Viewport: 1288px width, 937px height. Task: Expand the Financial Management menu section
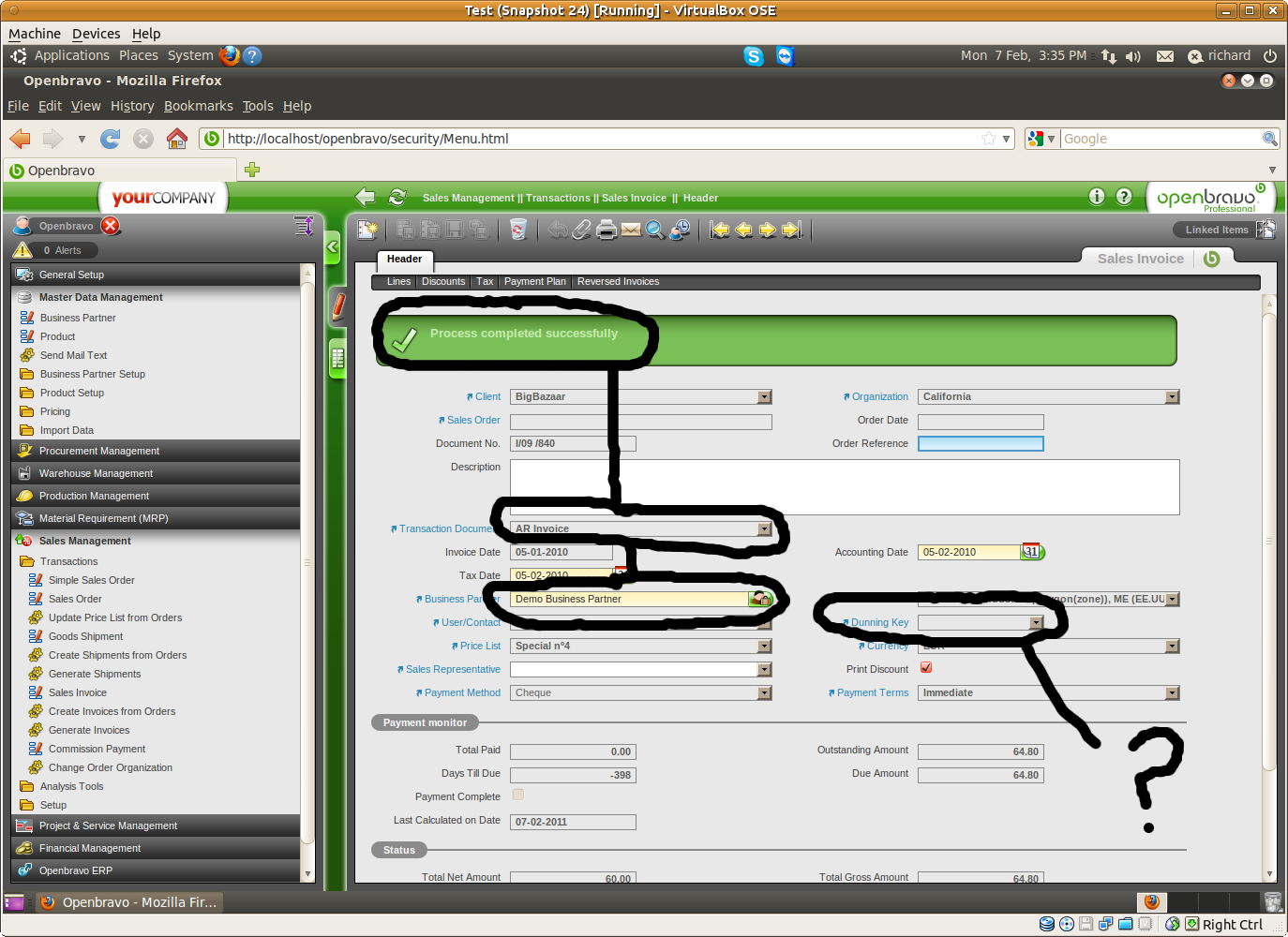[156, 848]
